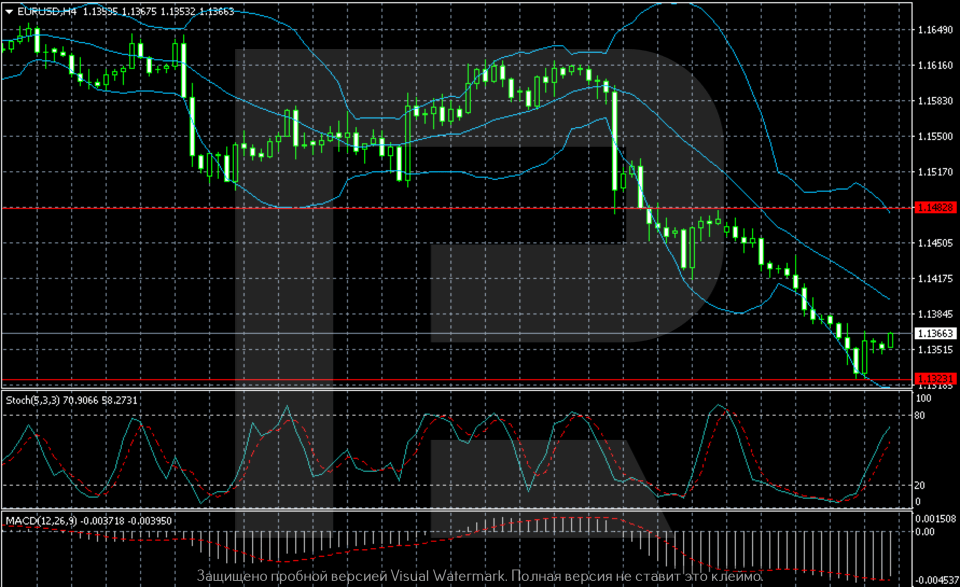Click the EURUSD,H4 symbol title text
Screen dimensions: 960x587
(x=47, y=11)
